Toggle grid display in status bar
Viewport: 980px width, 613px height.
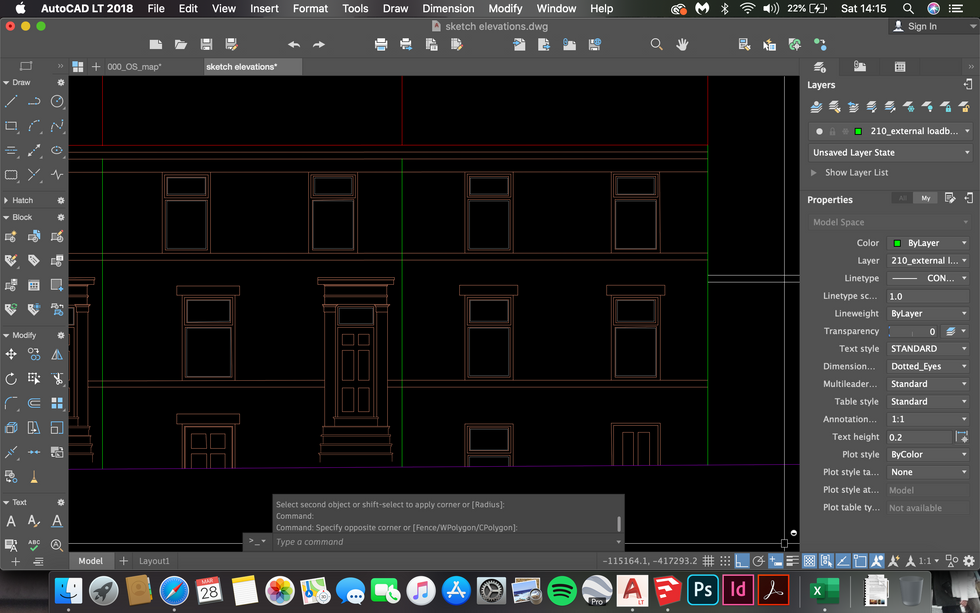click(x=708, y=561)
